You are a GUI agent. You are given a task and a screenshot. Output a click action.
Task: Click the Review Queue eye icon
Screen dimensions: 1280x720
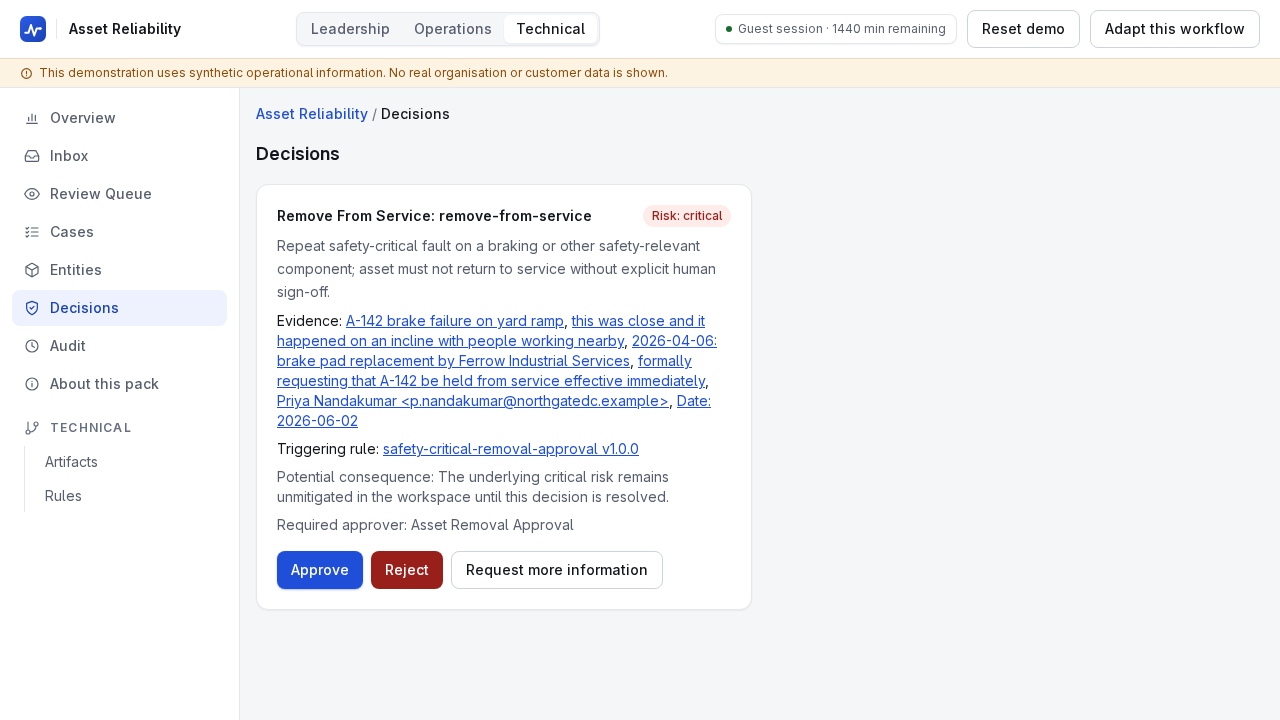(x=32, y=194)
